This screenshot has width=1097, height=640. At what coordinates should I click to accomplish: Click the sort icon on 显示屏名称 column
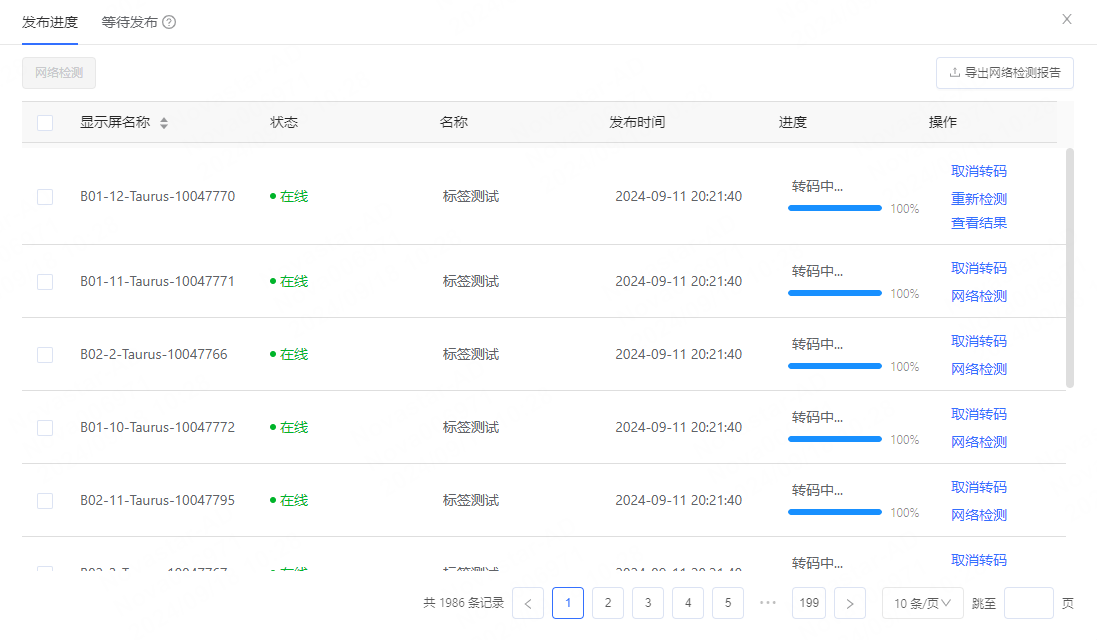click(164, 123)
